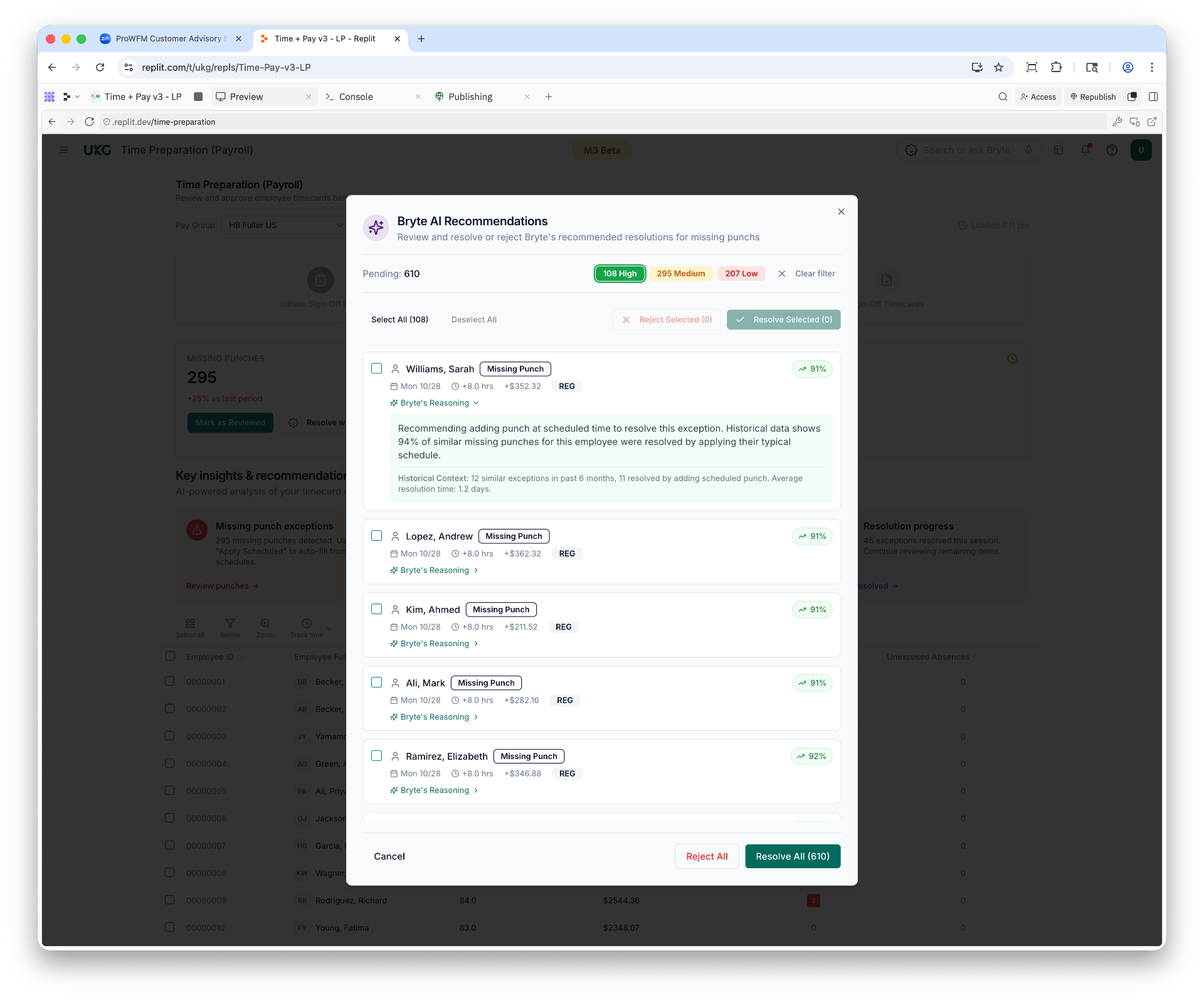
Task: Click the preview URL field time-preparation
Action: [x=602, y=122]
